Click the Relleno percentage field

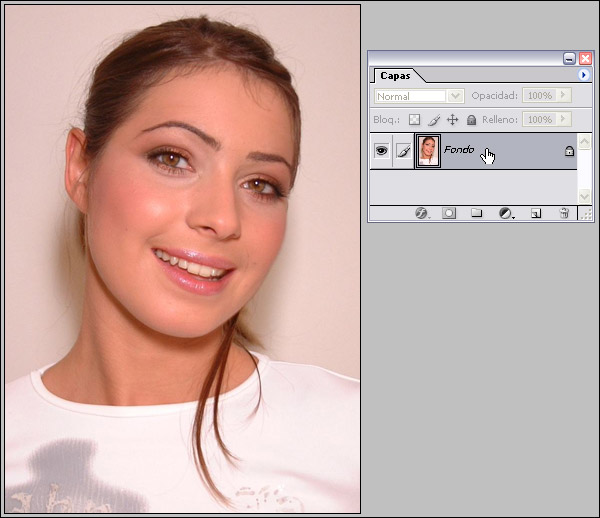pos(539,119)
